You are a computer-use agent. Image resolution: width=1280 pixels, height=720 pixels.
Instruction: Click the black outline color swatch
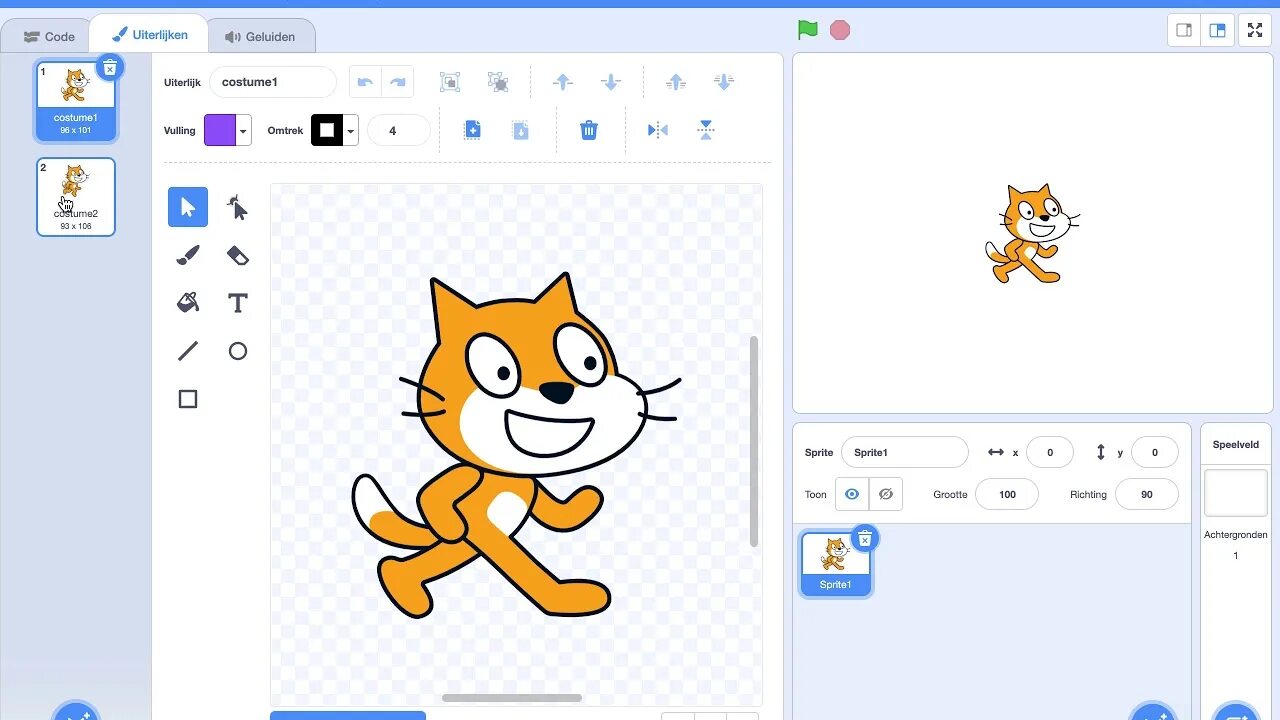(327, 130)
